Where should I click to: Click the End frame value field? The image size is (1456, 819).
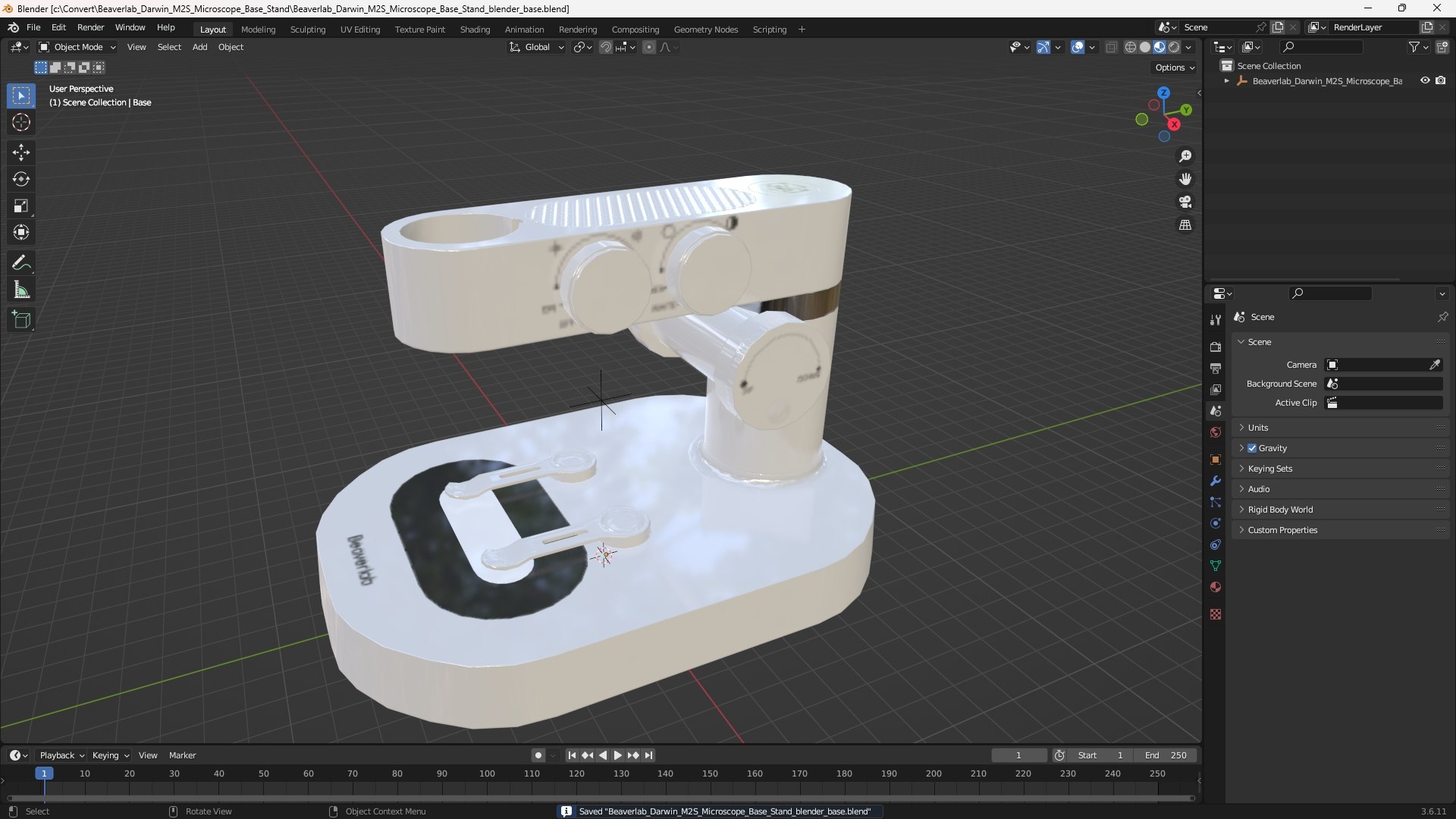click(x=1166, y=755)
